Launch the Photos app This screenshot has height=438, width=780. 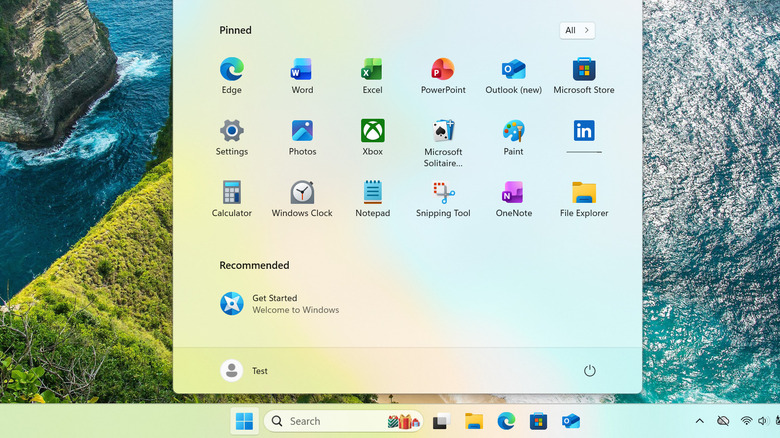(302, 137)
